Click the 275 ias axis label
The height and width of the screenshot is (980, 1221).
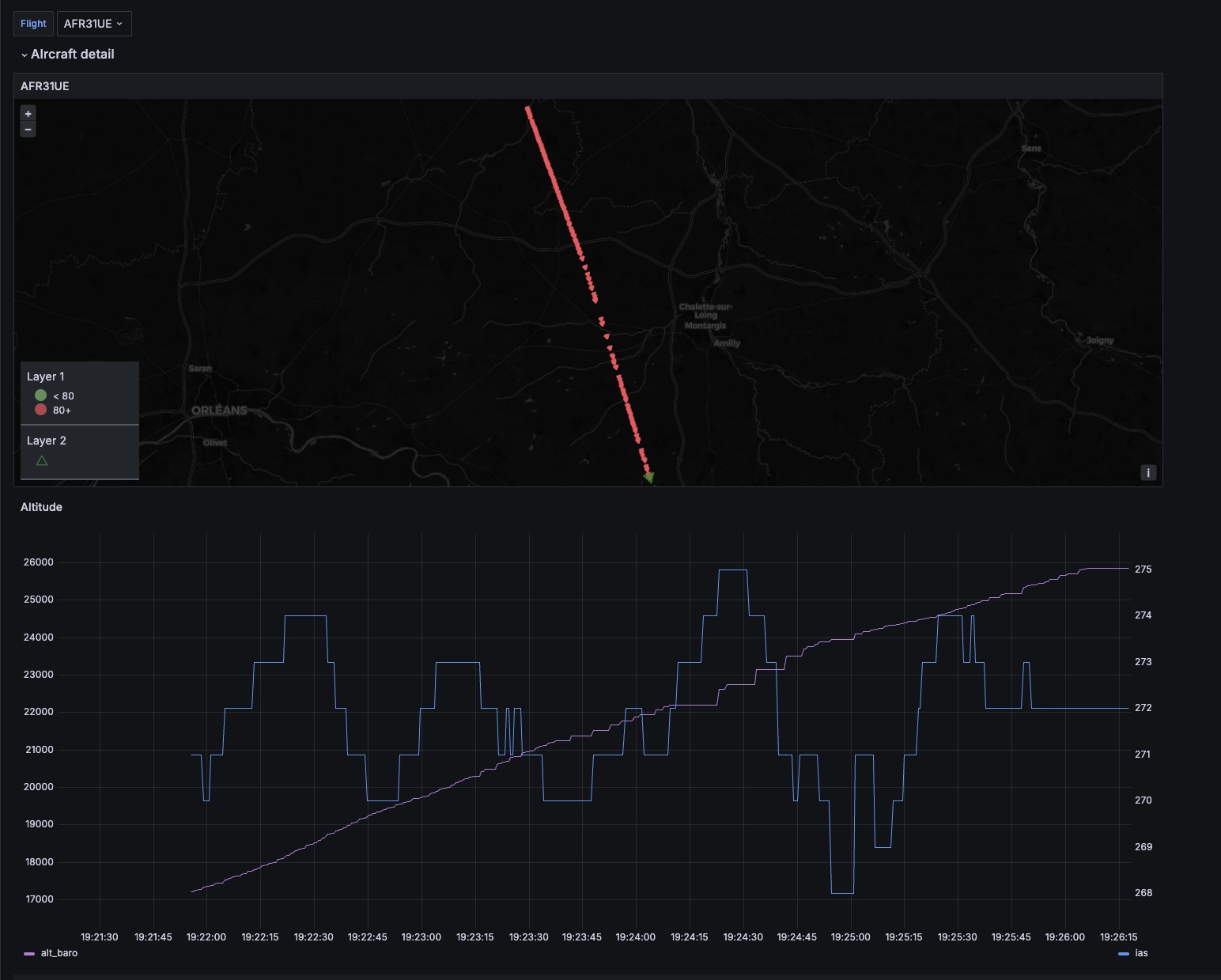[x=1144, y=569]
